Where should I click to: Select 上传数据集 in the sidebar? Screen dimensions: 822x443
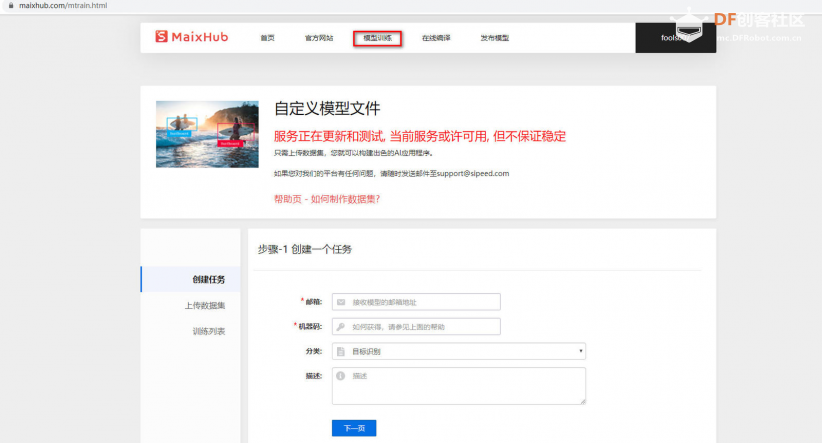[x=204, y=305]
